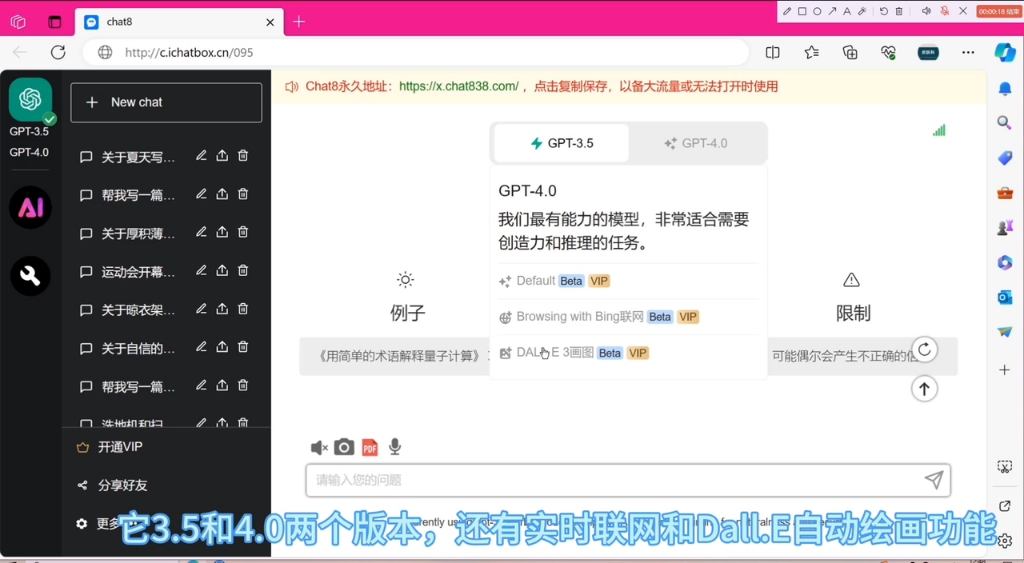Select the DALL·E 3画图 option
The height and width of the screenshot is (563, 1024).
[573, 353]
